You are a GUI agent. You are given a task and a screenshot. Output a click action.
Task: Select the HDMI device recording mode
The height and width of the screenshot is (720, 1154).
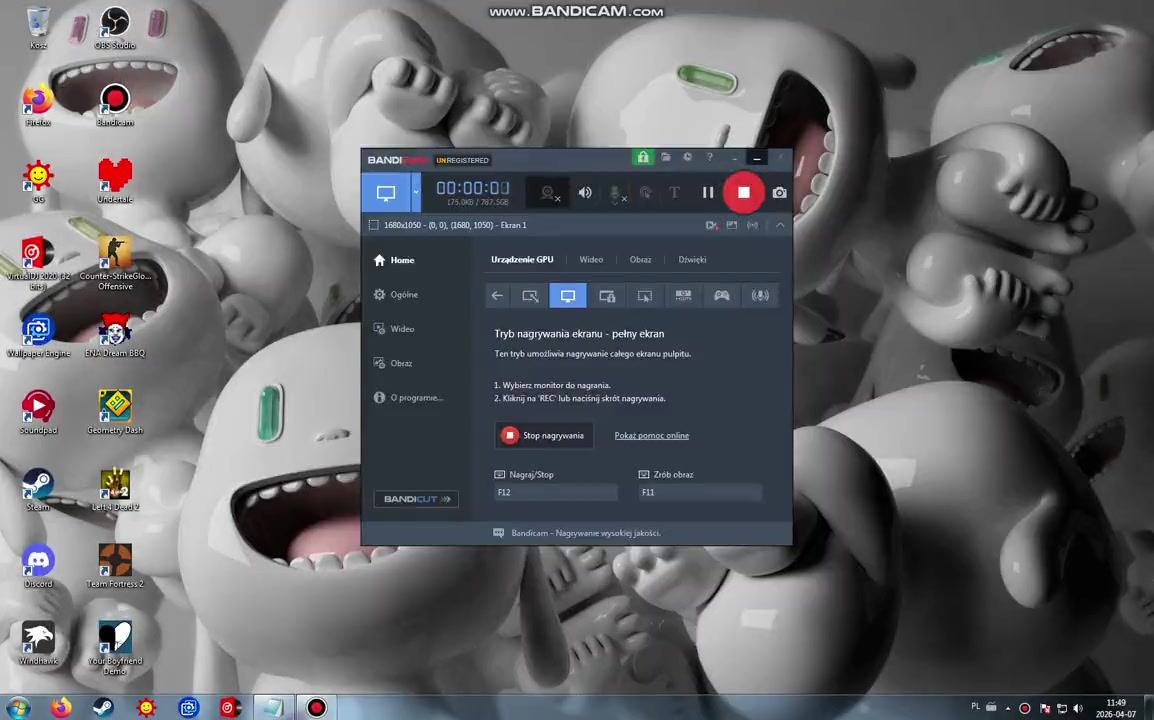tap(683, 296)
